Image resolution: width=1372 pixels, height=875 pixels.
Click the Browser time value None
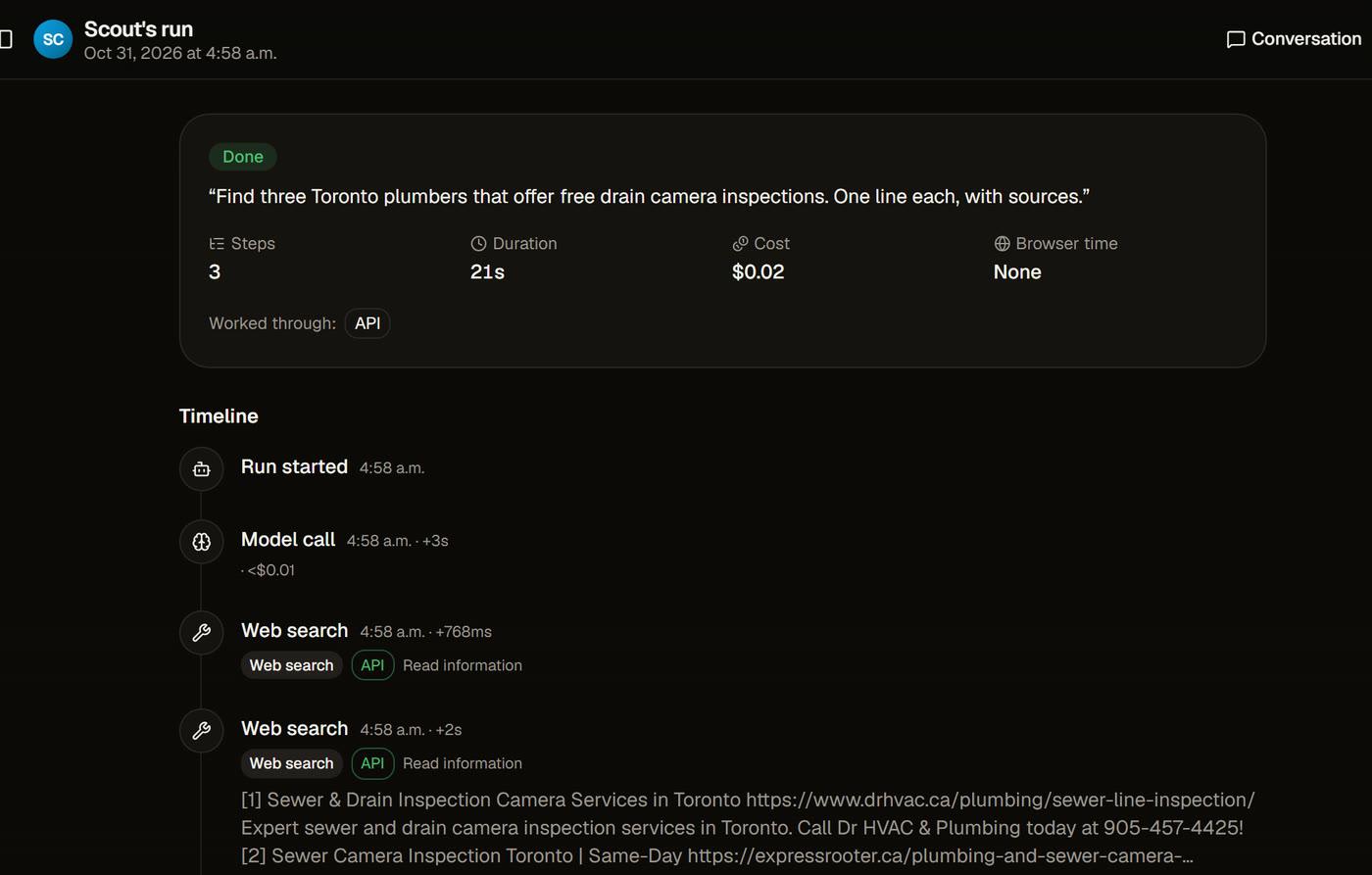tap(1017, 272)
